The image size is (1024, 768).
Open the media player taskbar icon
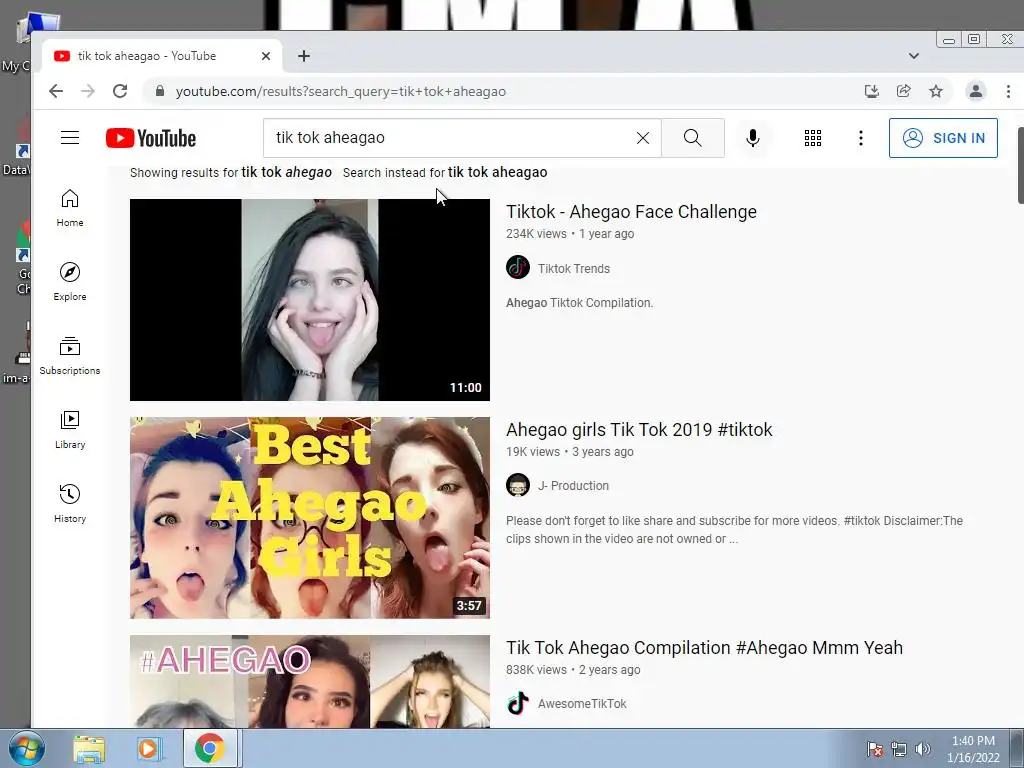(149, 748)
